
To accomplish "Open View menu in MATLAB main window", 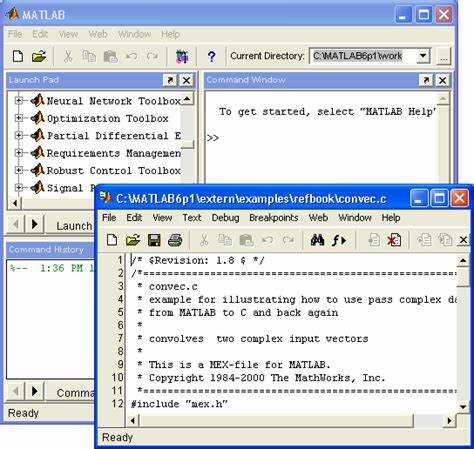I will [x=68, y=34].
